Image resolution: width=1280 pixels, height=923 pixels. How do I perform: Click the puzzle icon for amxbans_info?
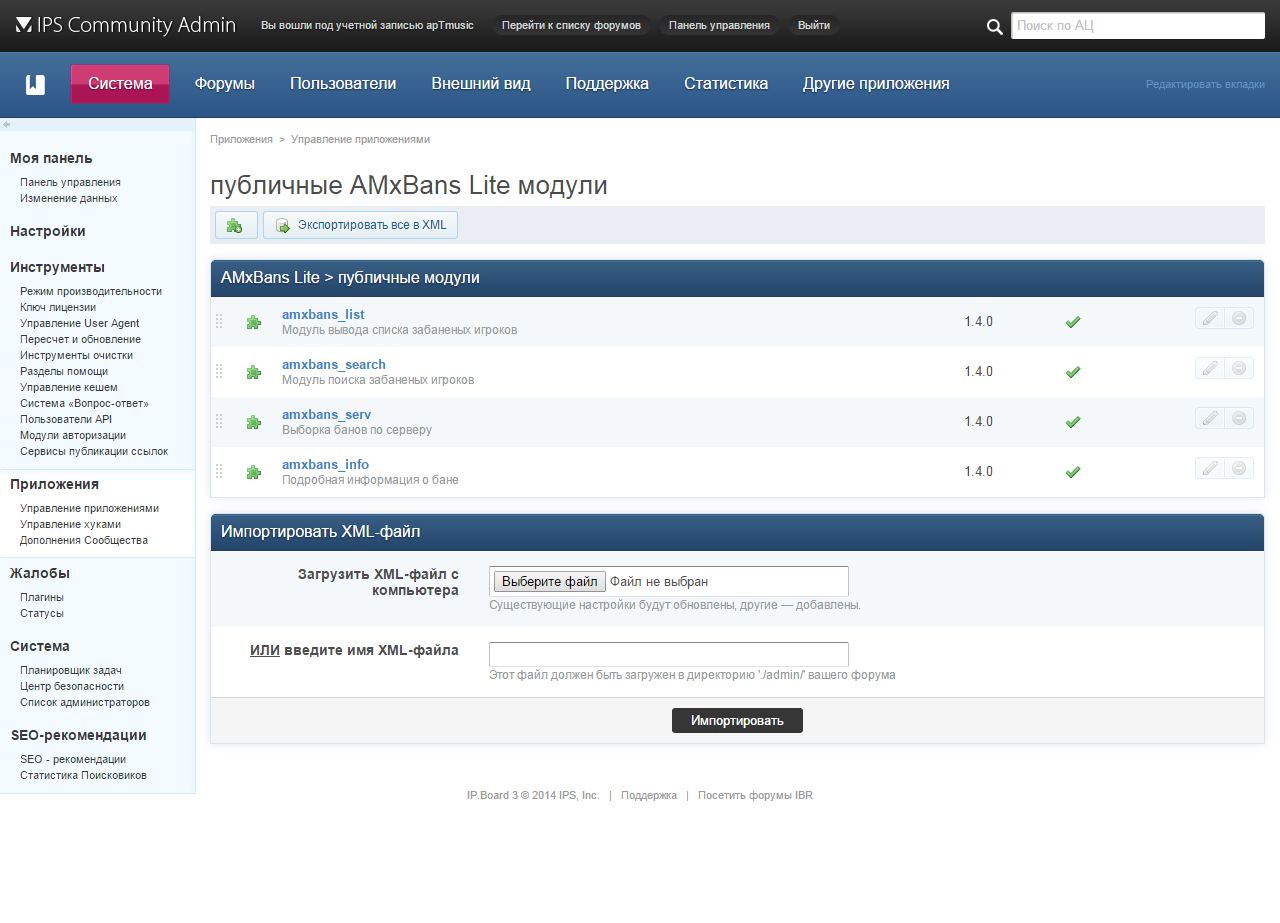coord(254,472)
